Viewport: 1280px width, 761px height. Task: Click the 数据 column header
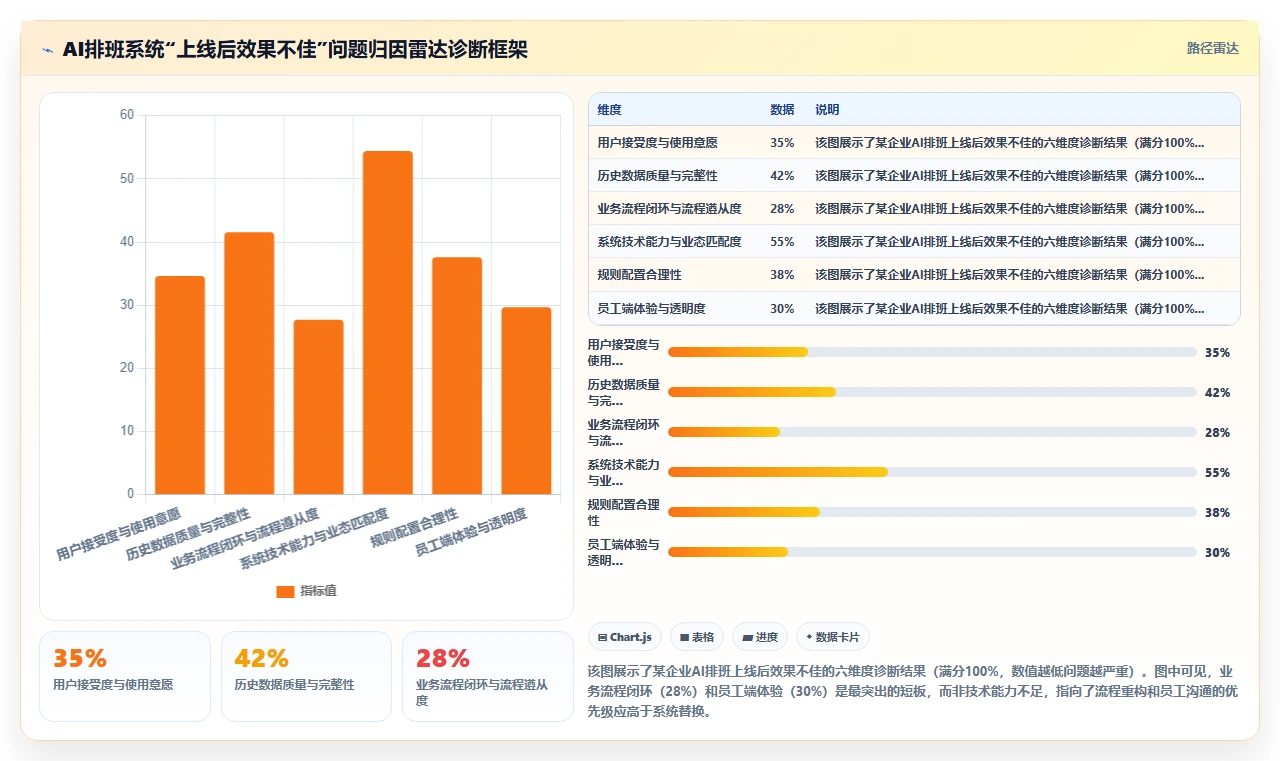coord(782,110)
